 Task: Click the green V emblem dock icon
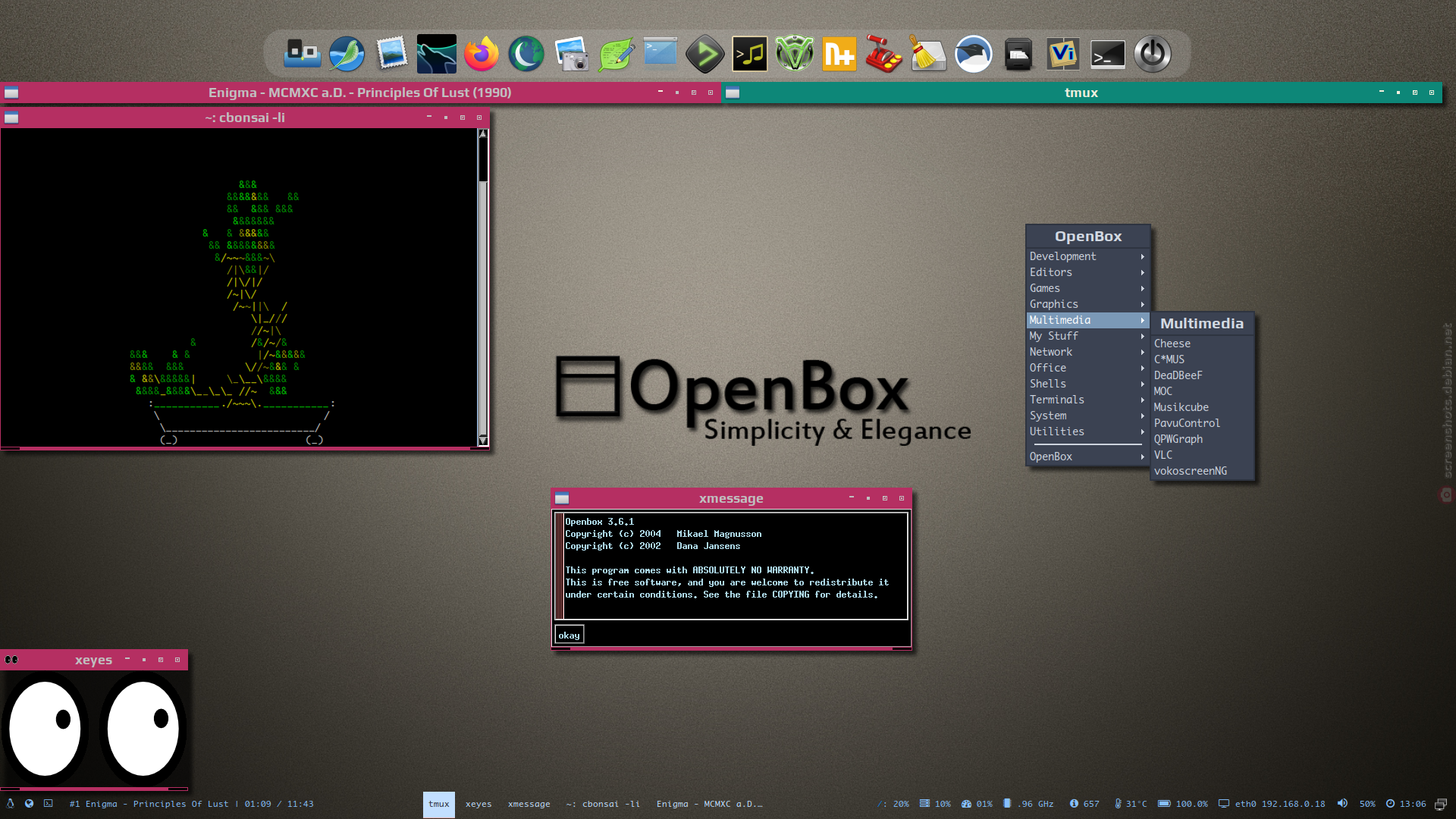pos(794,55)
